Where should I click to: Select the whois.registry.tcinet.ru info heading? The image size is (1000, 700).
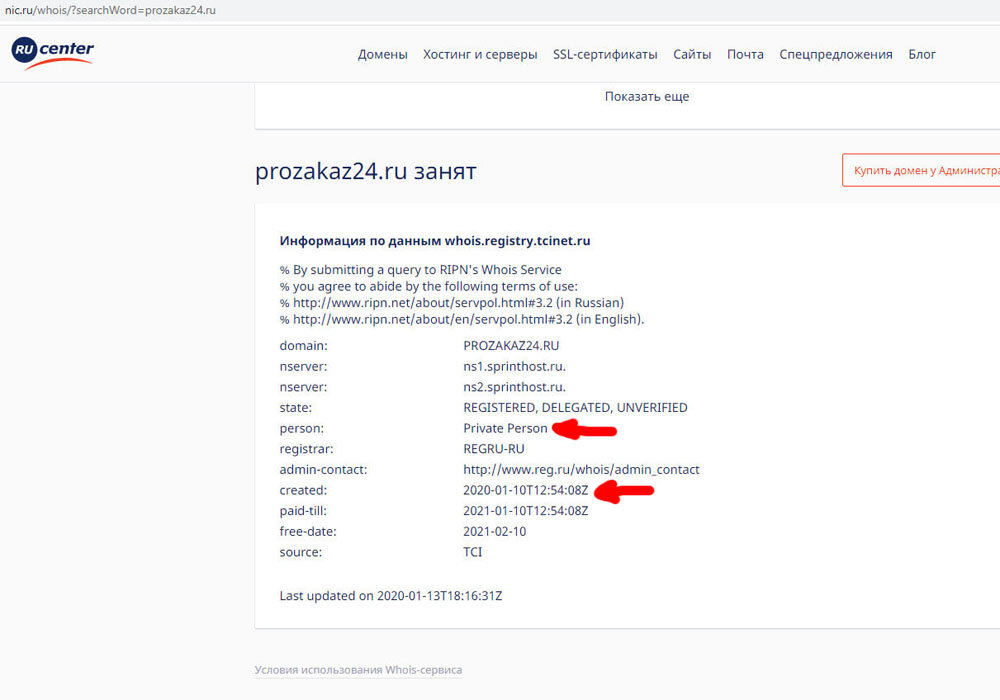(435, 241)
